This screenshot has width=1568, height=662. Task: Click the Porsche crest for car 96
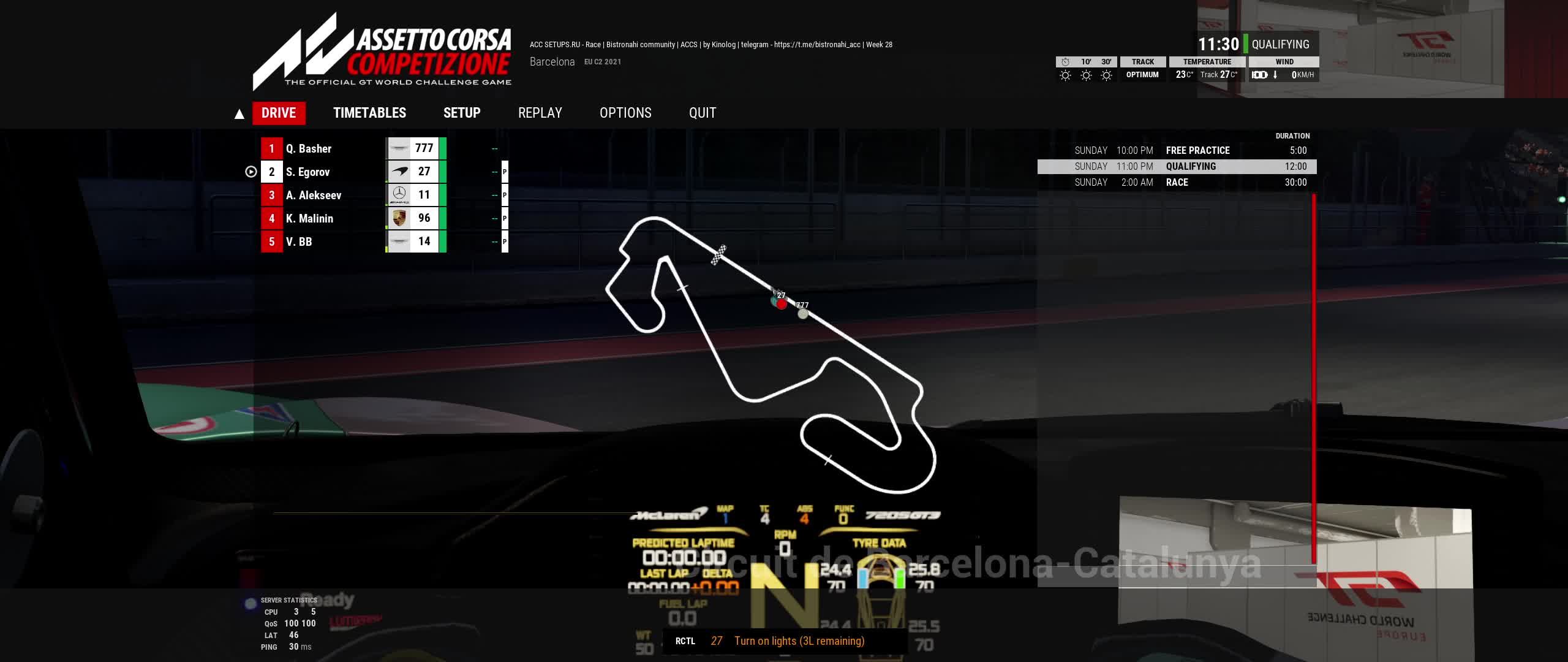399,218
